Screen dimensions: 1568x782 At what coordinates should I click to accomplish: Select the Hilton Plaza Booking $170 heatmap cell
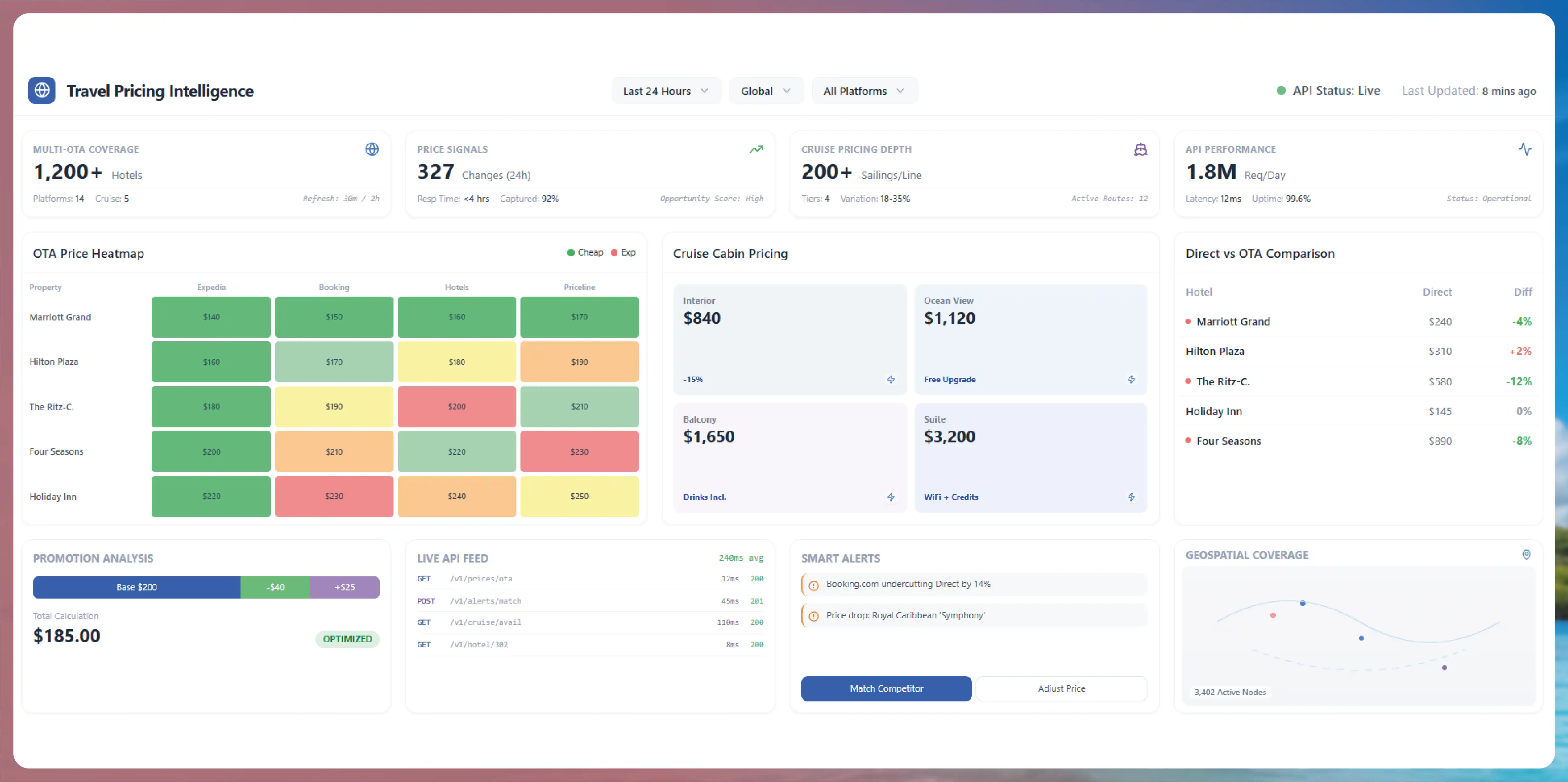point(334,362)
